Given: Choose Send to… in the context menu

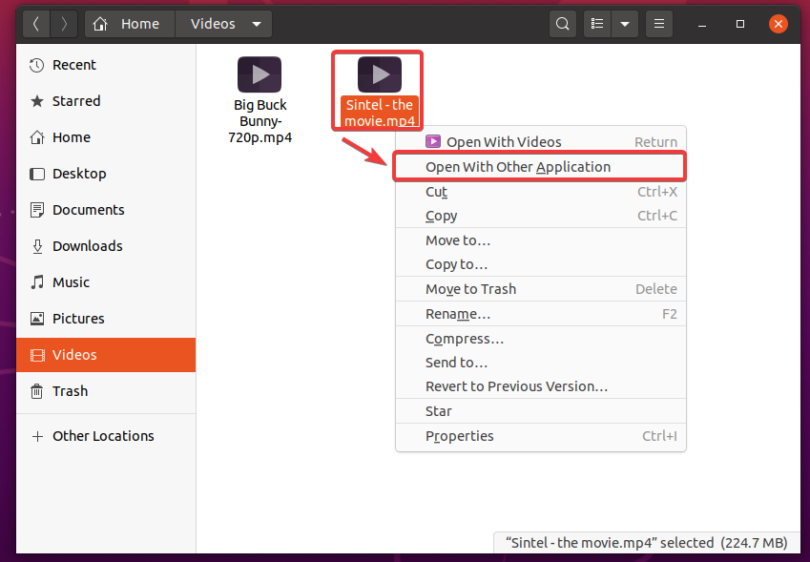Looking at the screenshot, I should click(541, 363).
